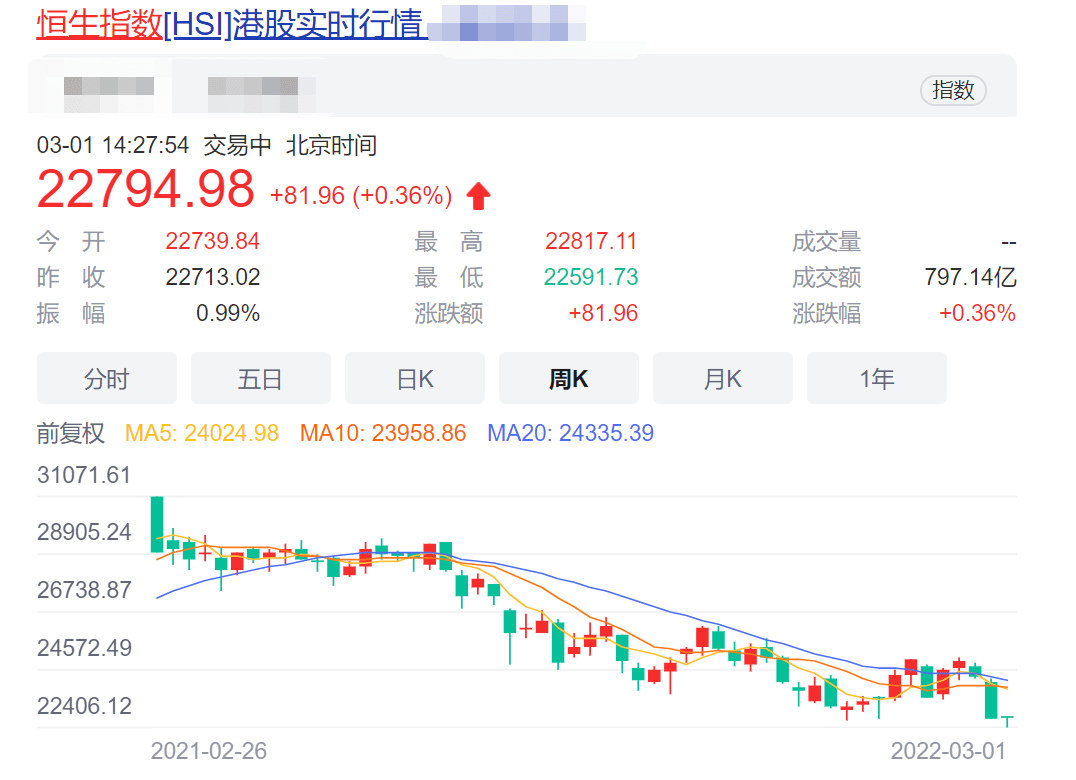
Task: Click the red up arrow beside the price
Action: (x=479, y=194)
